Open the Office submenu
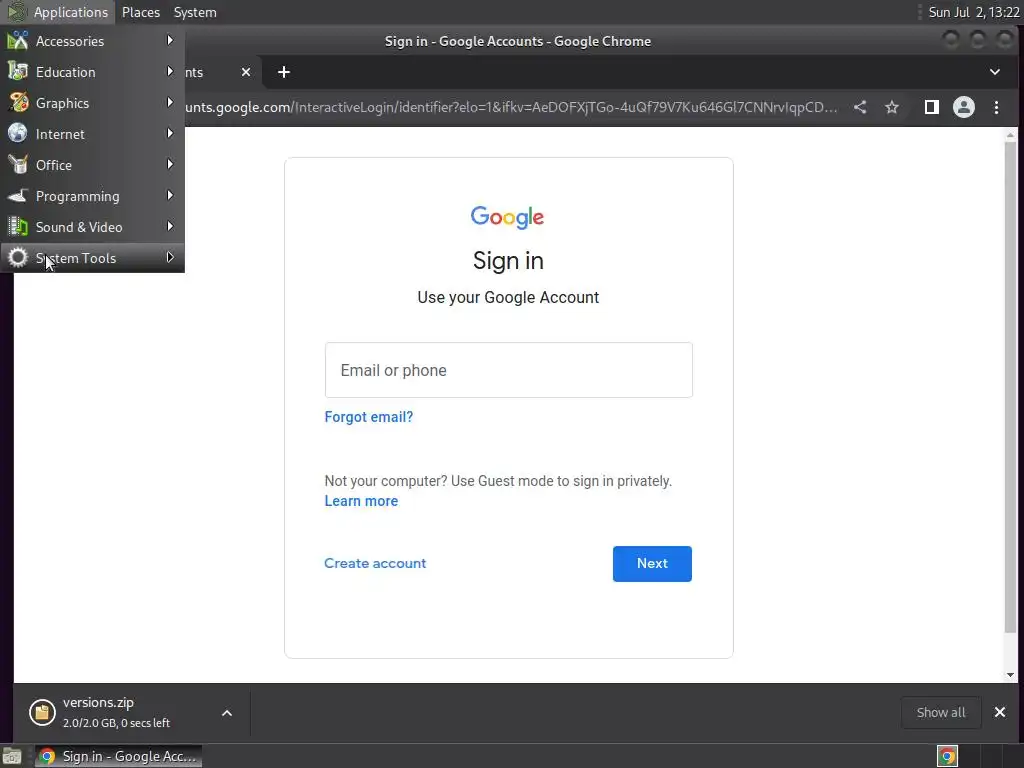The height and width of the screenshot is (768, 1024). point(92,165)
